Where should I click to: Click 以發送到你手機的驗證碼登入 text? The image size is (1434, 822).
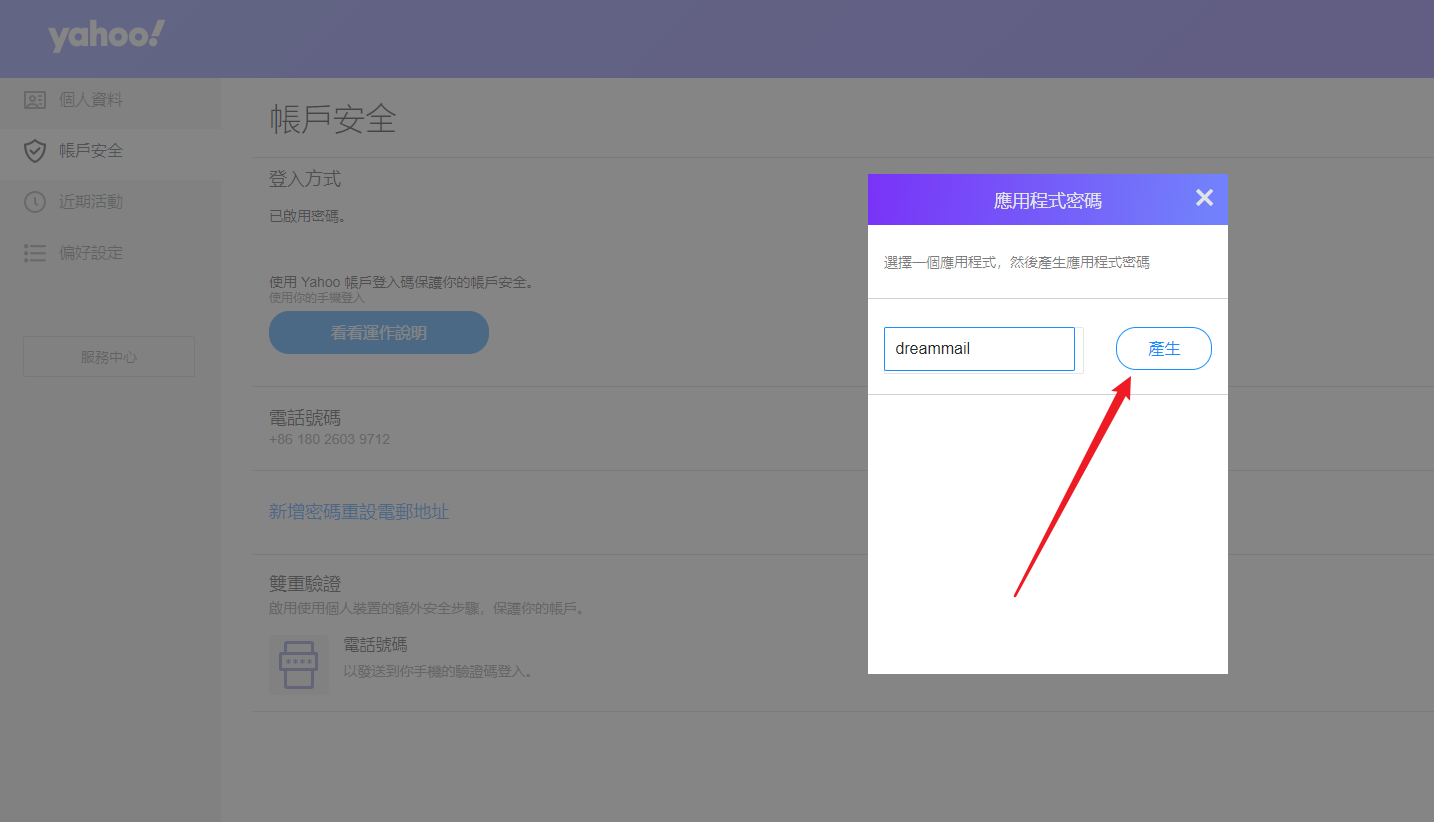[x=438, y=671]
